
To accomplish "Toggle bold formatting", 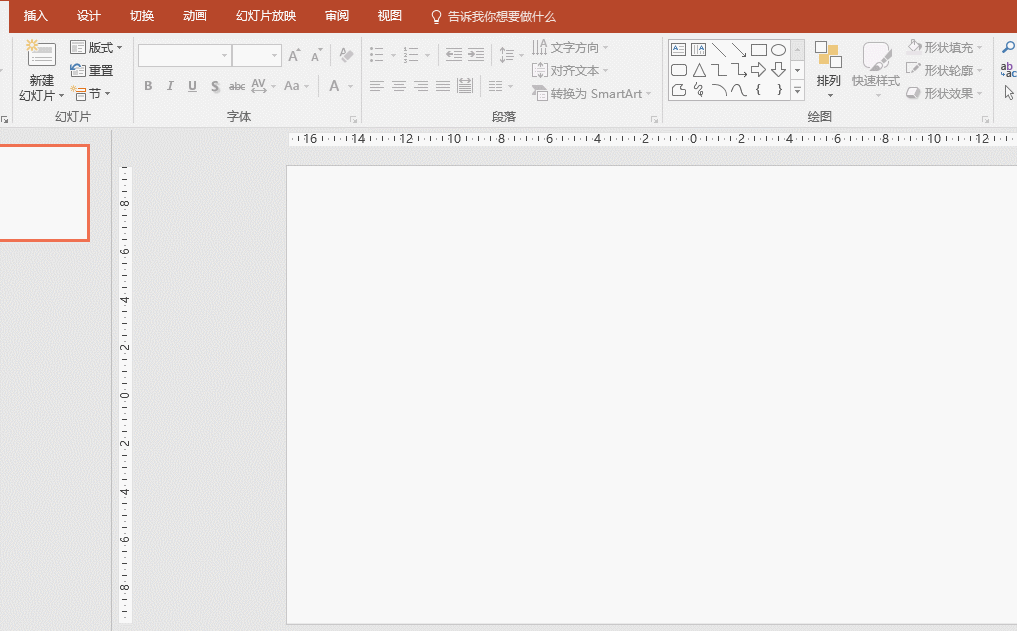I will (x=148, y=86).
